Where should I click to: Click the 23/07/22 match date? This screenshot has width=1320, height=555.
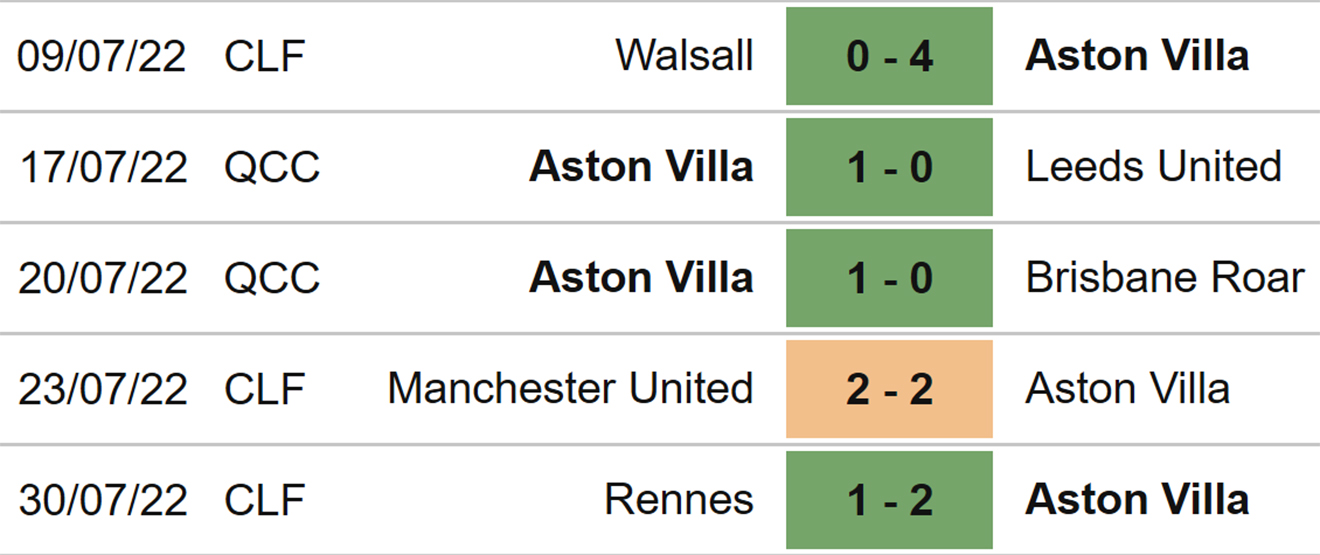[x=102, y=389]
